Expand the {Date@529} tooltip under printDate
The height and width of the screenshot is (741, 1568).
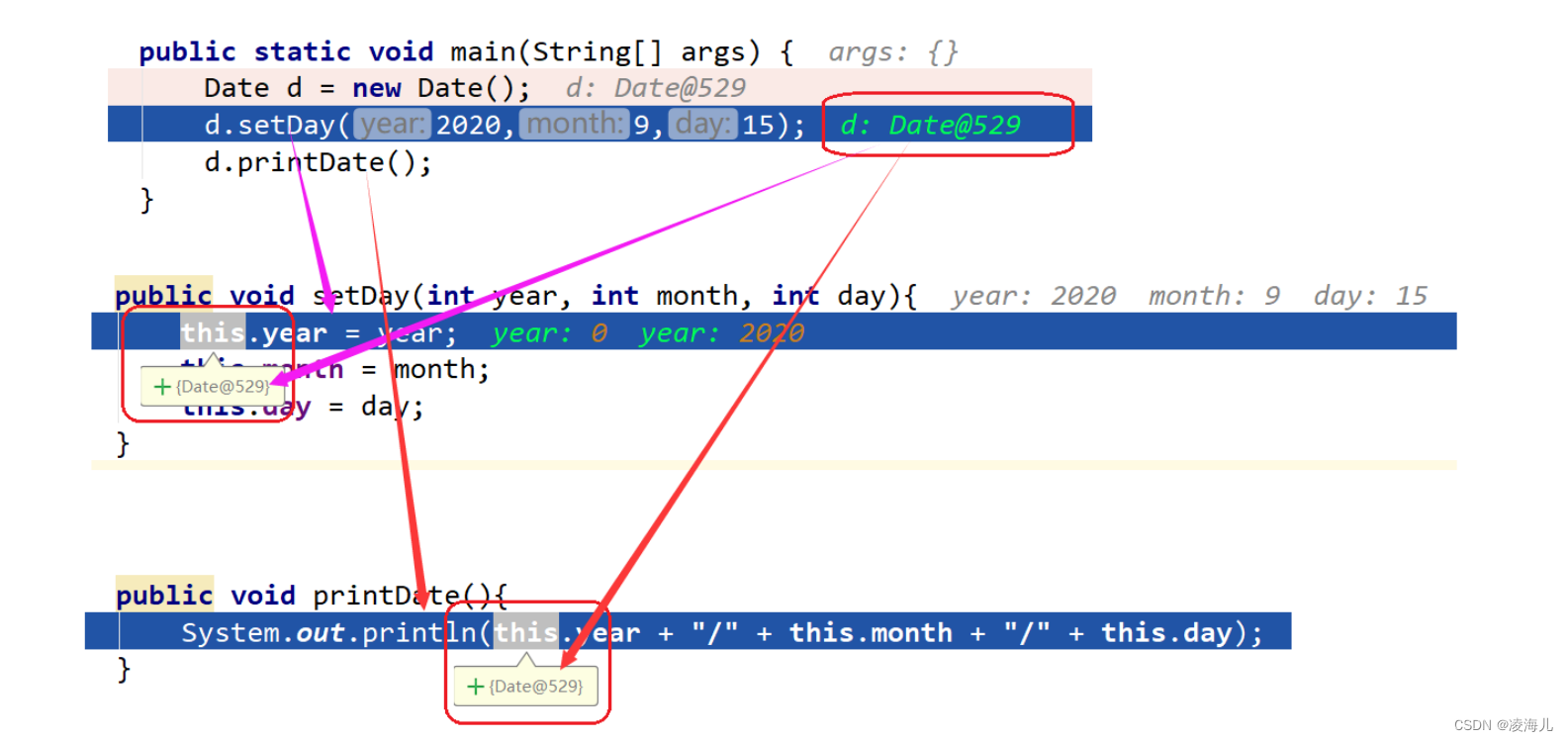click(x=476, y=687)
